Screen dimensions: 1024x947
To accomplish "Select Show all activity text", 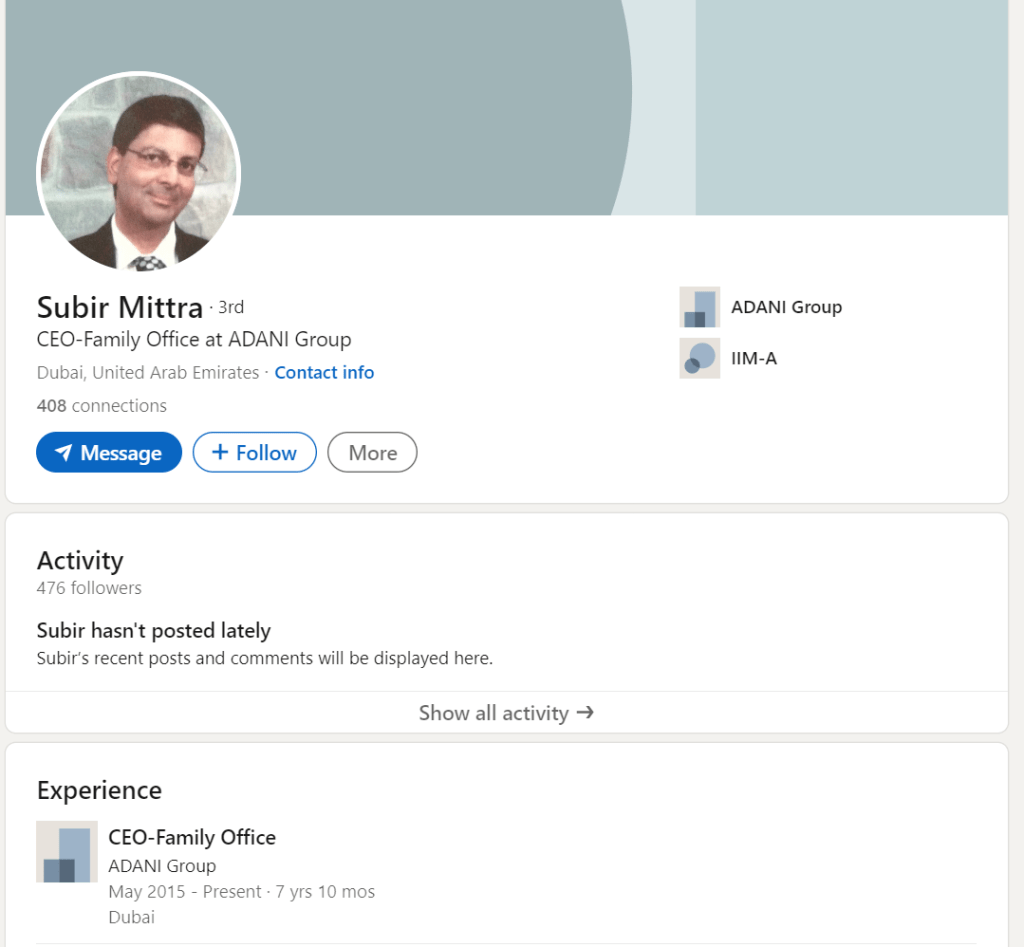I will 493,713.
